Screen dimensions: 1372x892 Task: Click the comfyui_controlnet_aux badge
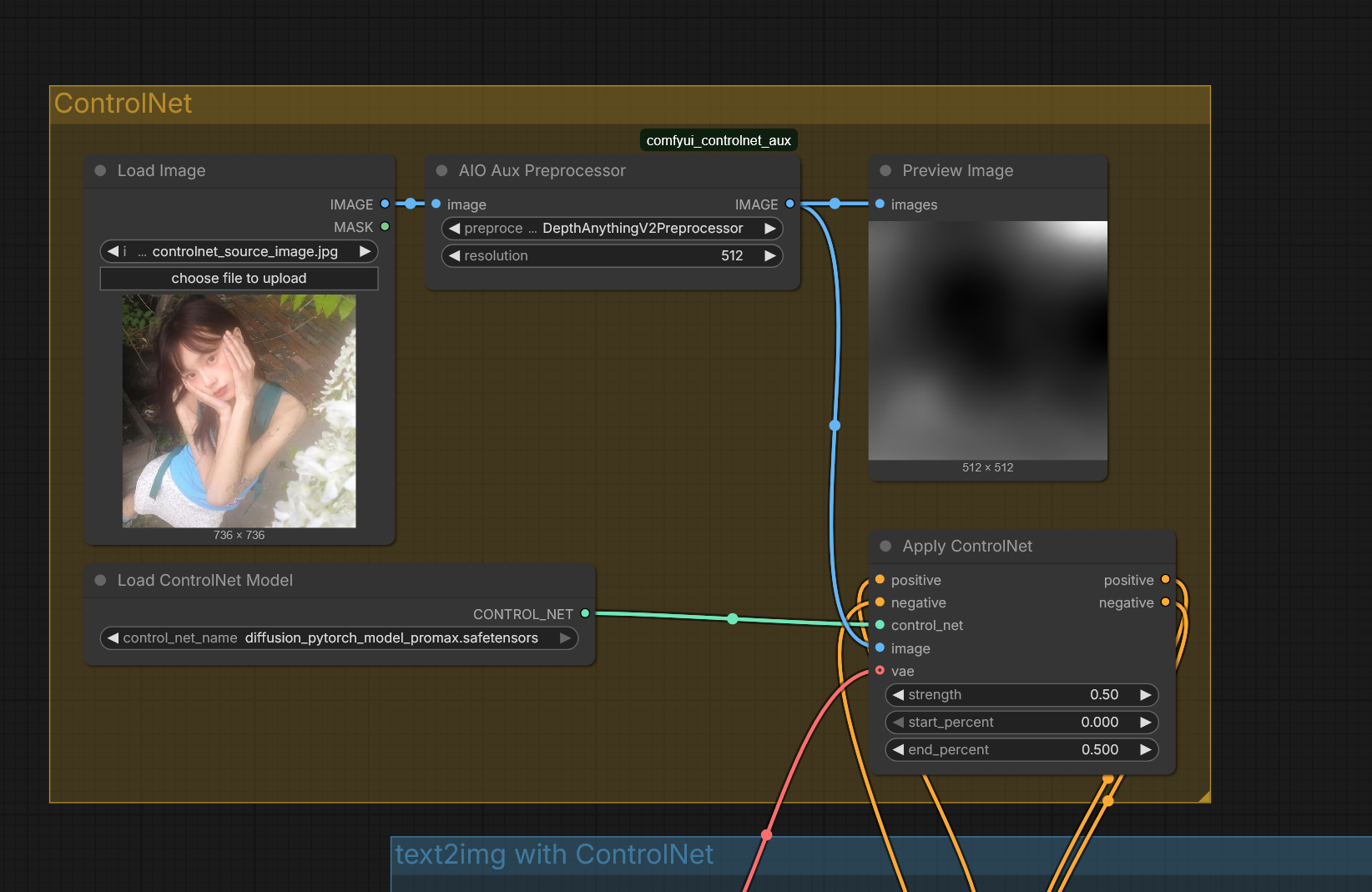pos(719,140)
